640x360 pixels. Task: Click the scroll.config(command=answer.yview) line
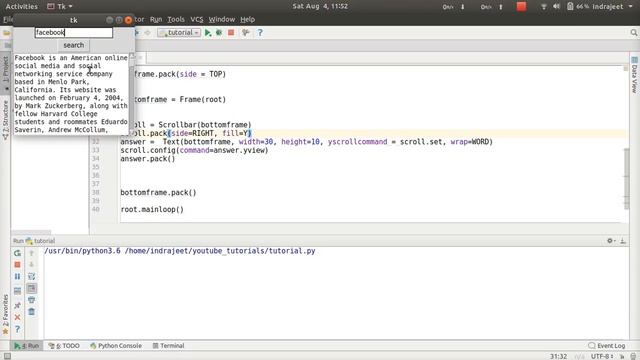[x=194, y=150]
